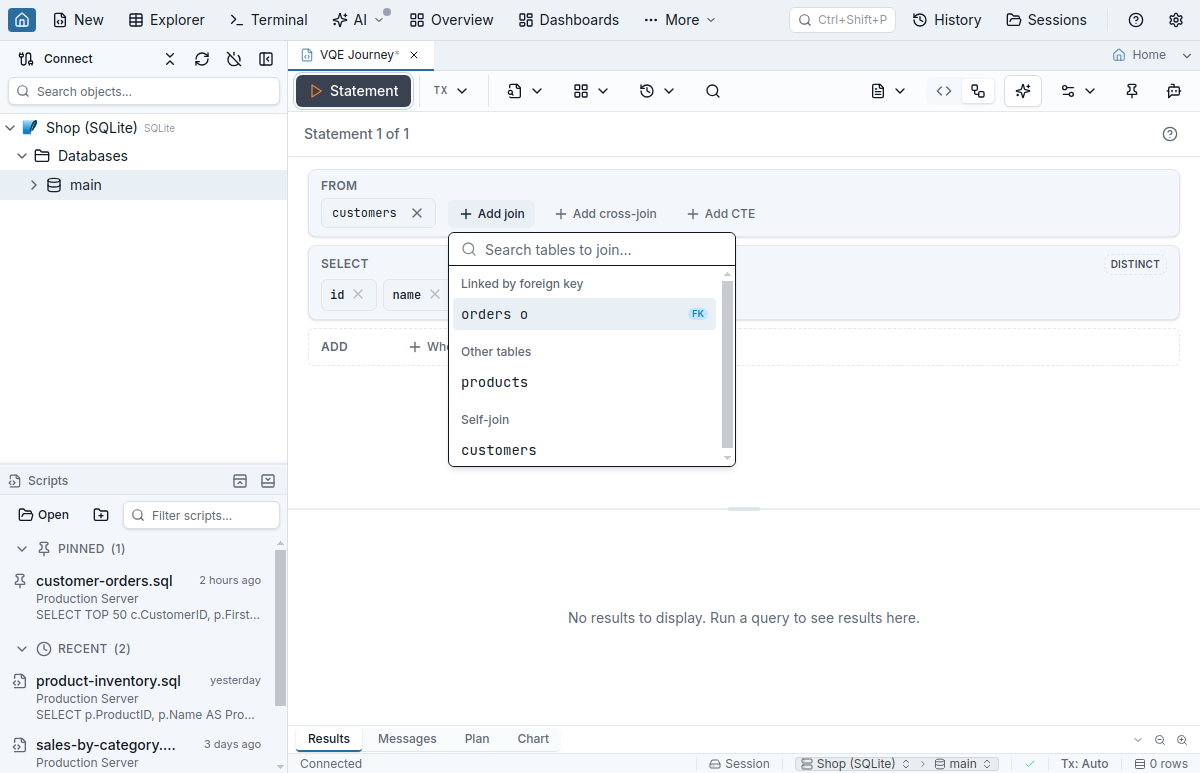Click the help question mark icon in top bar
Viewport: 1200px width, 773px height.
tap(1136, 20)
